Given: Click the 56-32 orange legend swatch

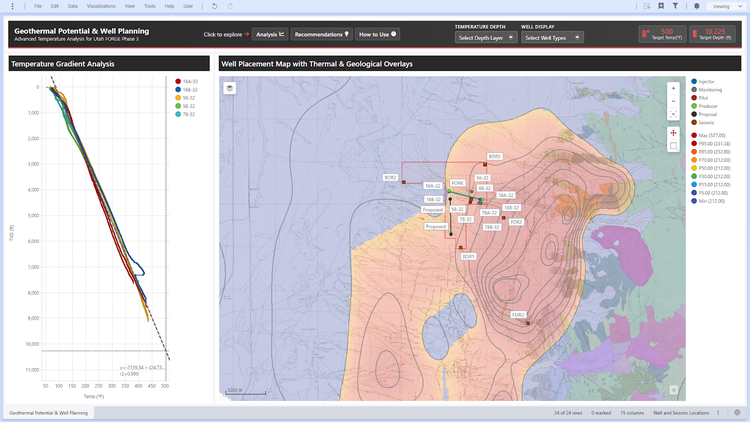Looking at the screenshot, I should pyautogui.click(x=178, y=98).
